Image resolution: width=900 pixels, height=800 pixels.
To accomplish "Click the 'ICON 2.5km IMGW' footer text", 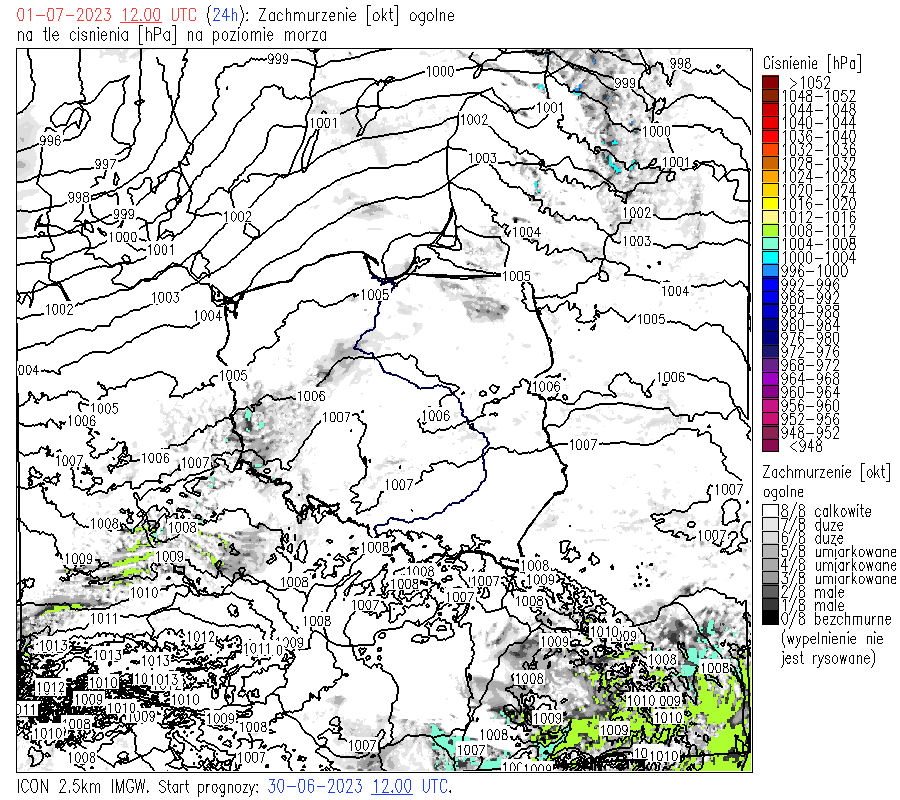I will (x=82, y=786).
